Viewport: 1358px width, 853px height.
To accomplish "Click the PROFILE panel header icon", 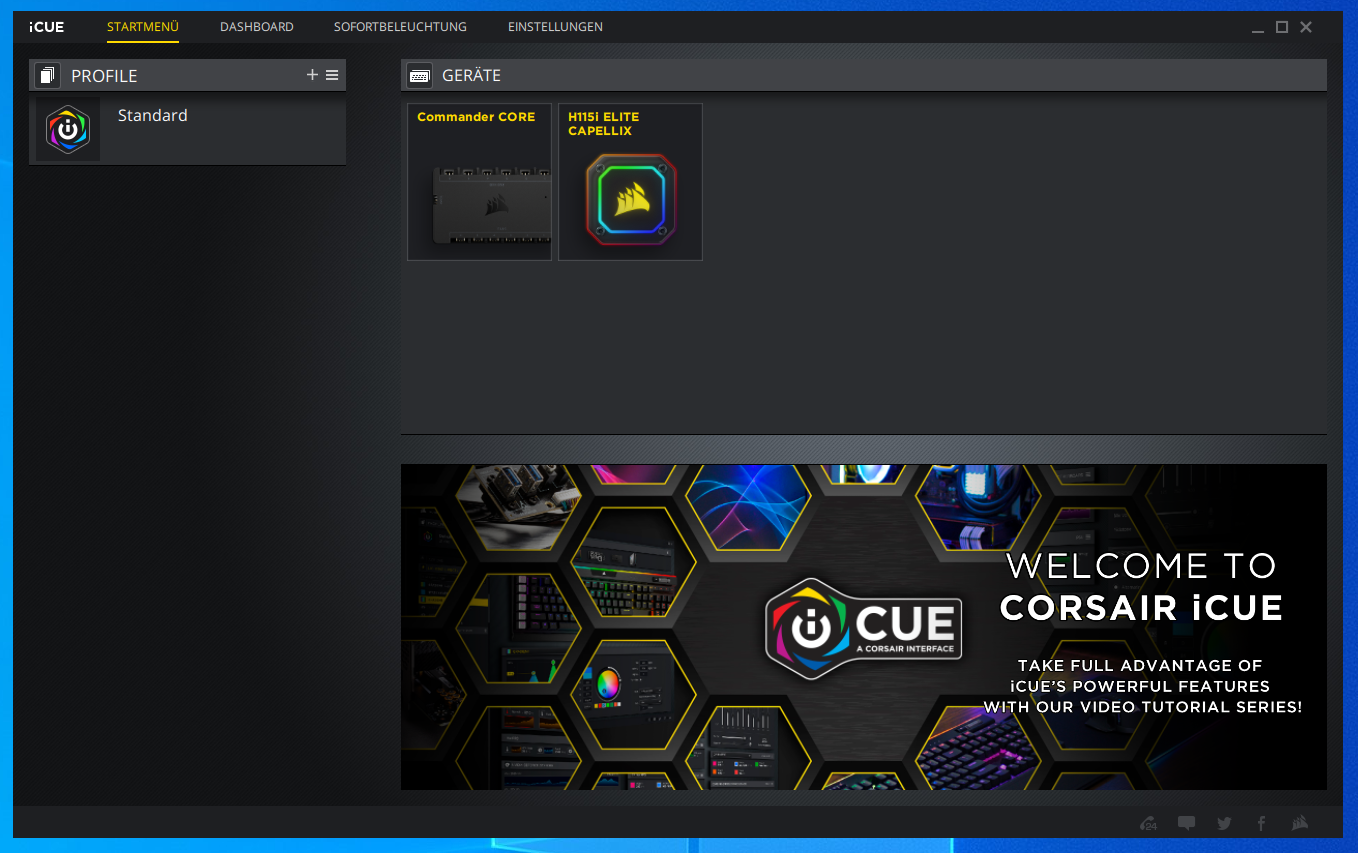I will [47, 75].
